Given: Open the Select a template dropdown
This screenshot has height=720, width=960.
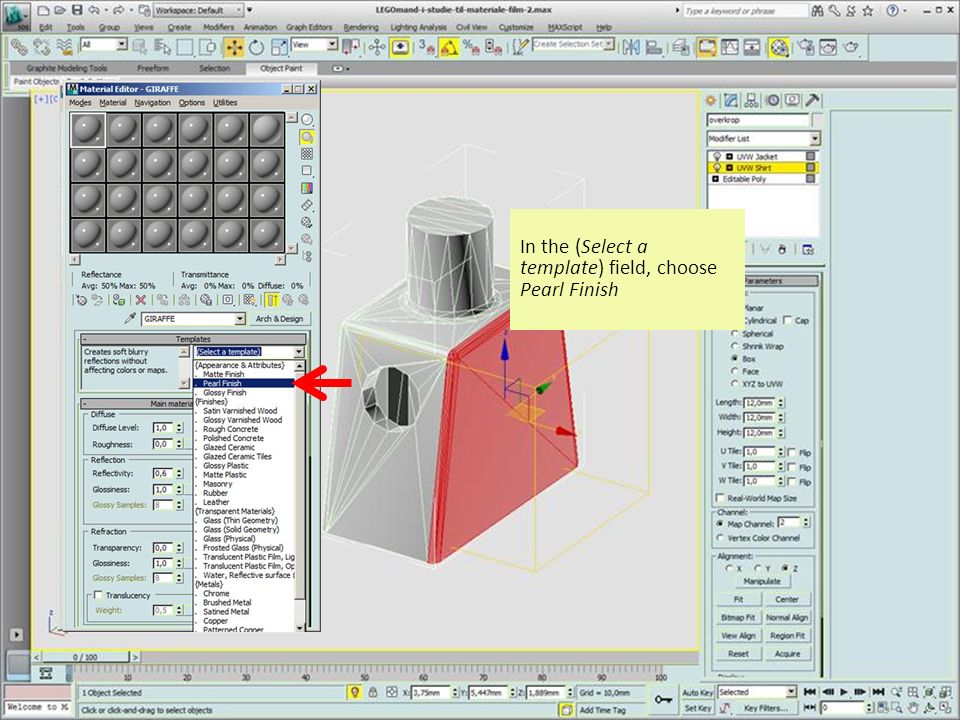Looking at the screenshot, I should (299, 351).
